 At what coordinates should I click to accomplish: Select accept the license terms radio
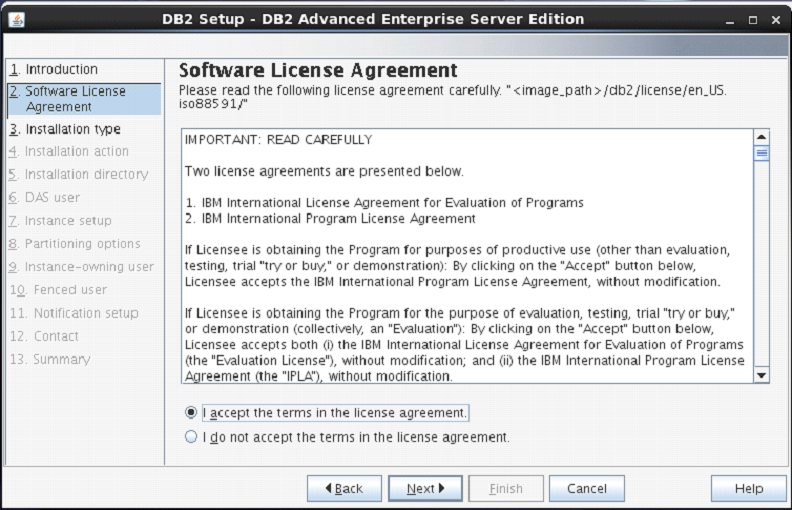191,412
